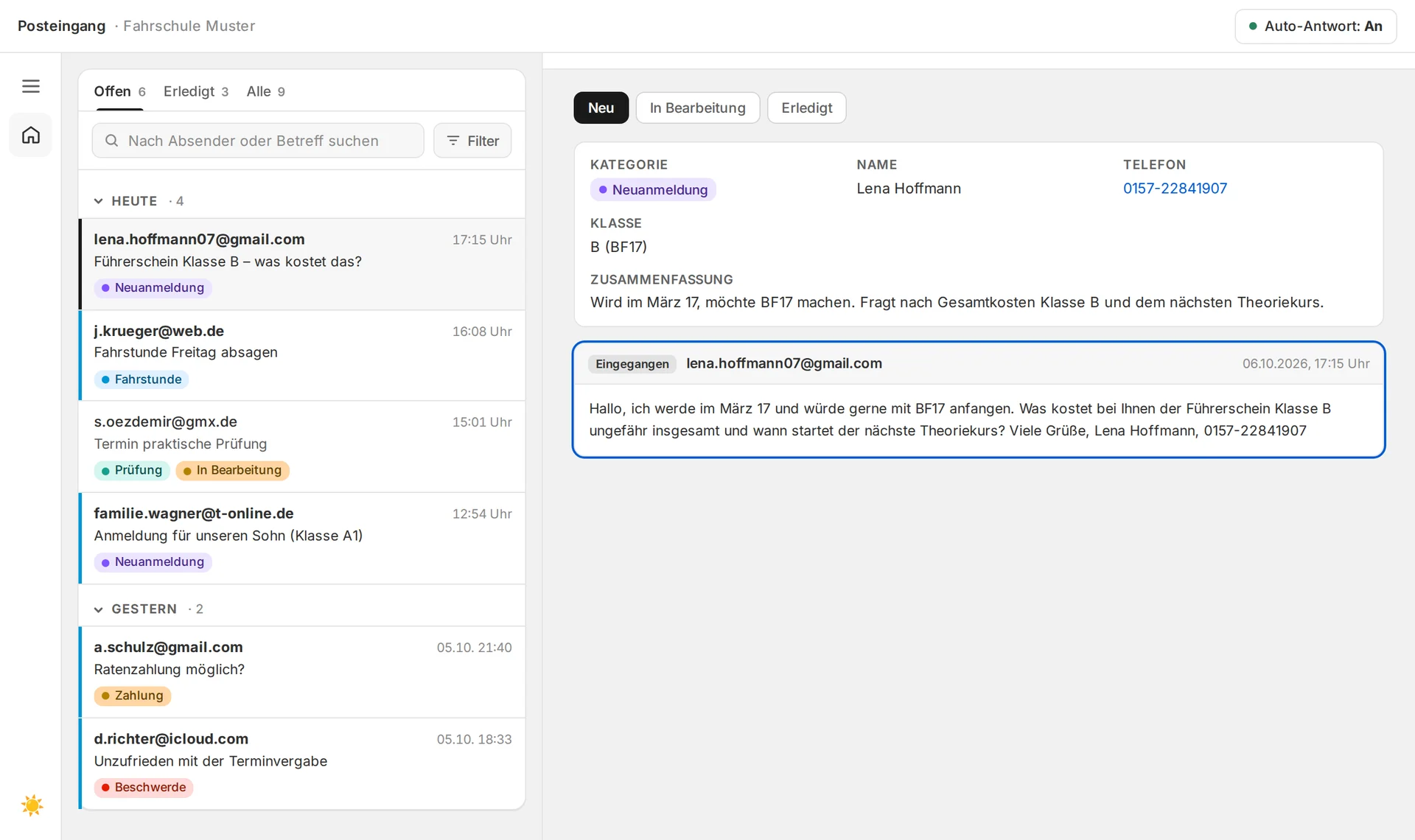Viewport: 1415px width, 840px height.
Task: Click the Fahrschule Muster label
Action: click(x=189, y=26)
